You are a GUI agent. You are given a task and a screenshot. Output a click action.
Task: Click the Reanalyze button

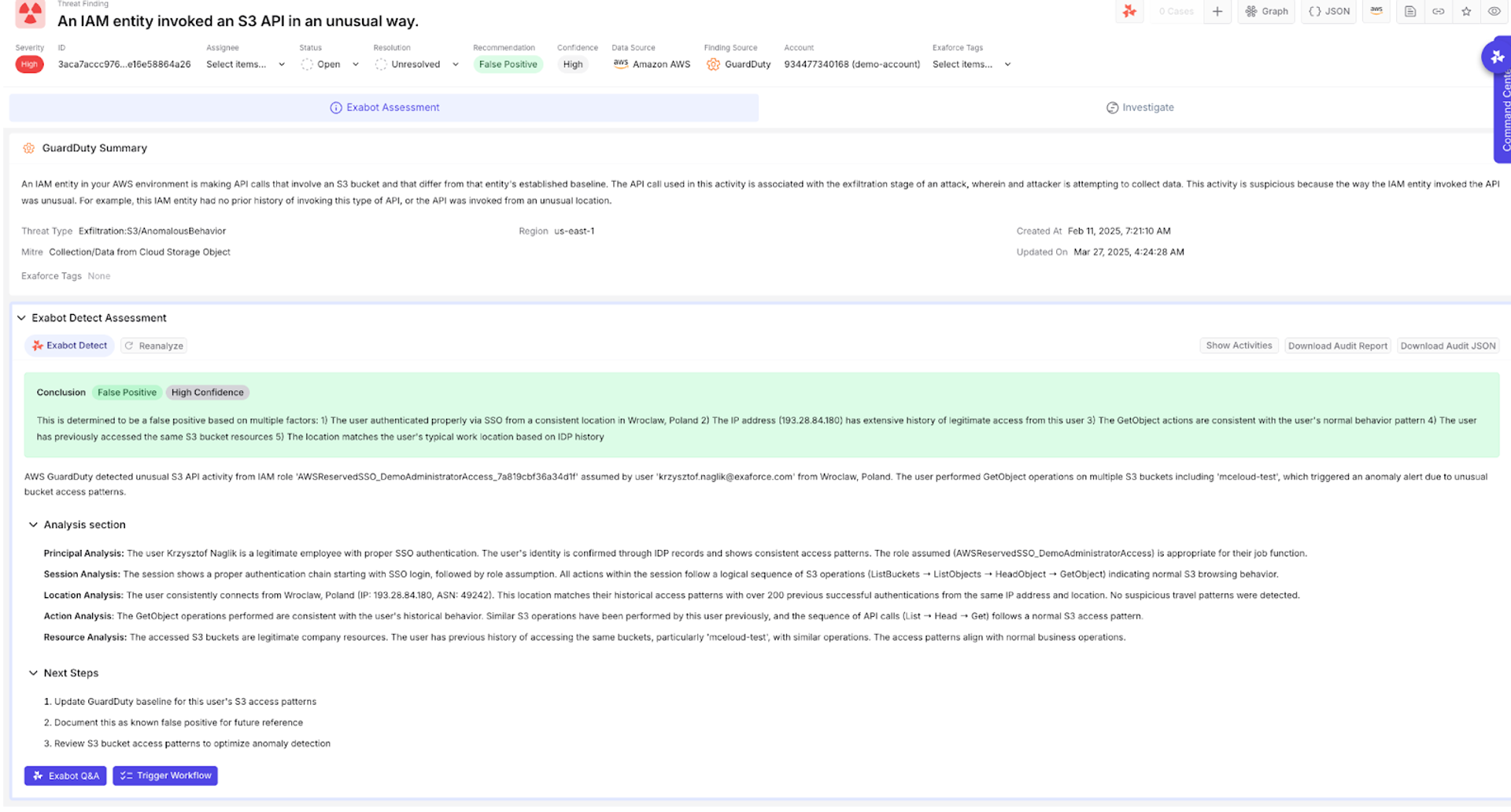153,346
